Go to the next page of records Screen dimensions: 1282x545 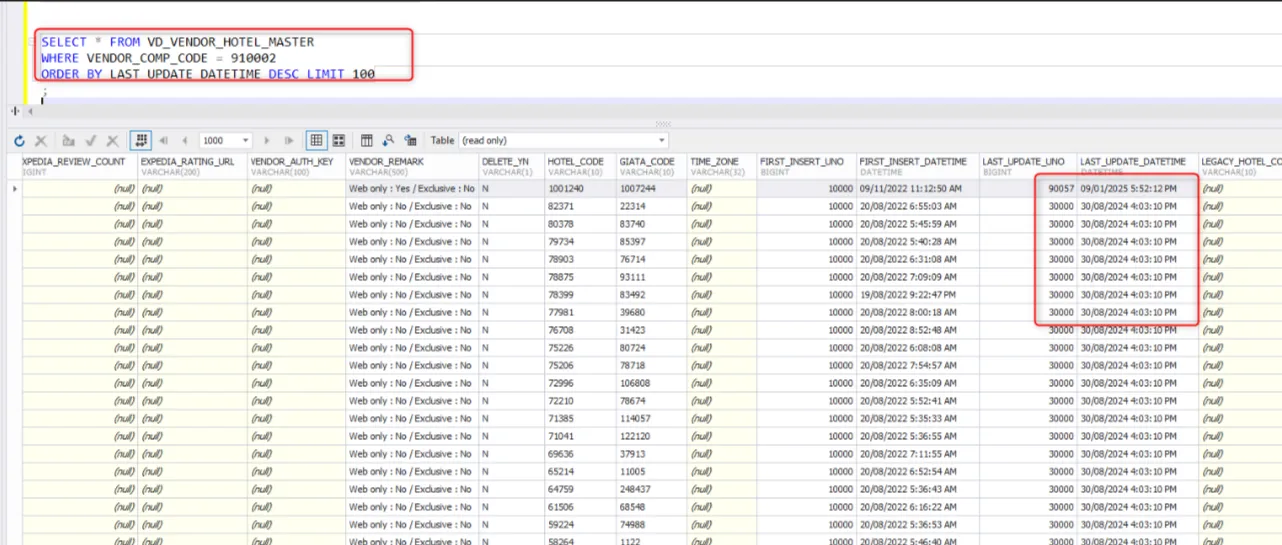[x=266, y=141]
